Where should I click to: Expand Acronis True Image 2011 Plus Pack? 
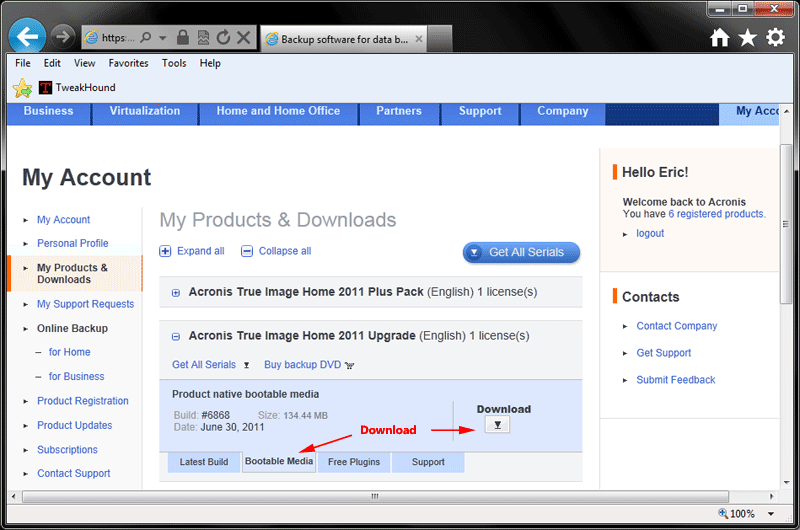click(176, 293)
